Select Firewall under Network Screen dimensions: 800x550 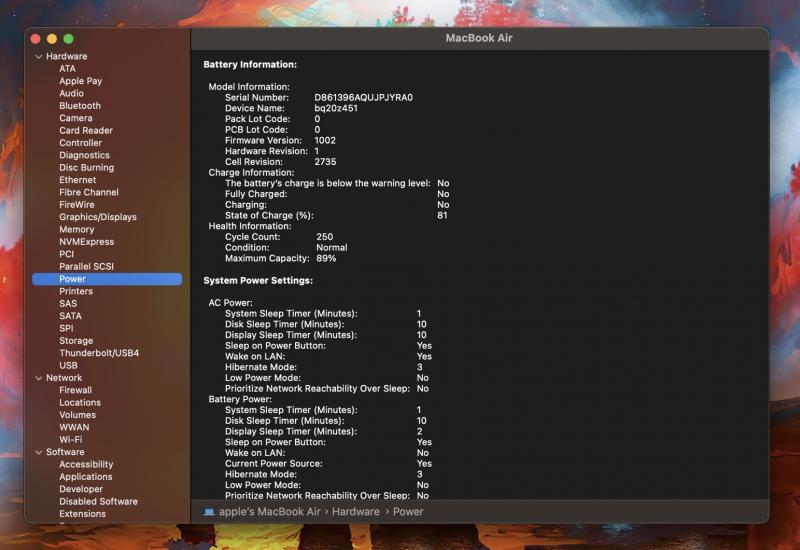click(76, 390)
